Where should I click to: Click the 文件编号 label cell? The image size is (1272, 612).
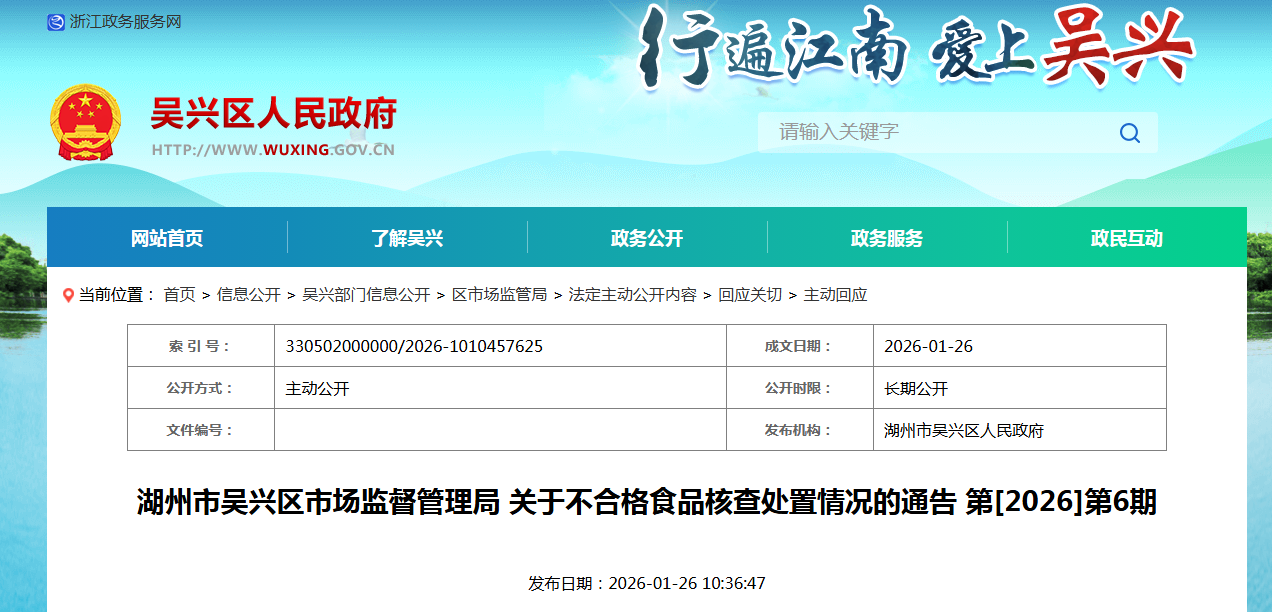tap(201, 430)
